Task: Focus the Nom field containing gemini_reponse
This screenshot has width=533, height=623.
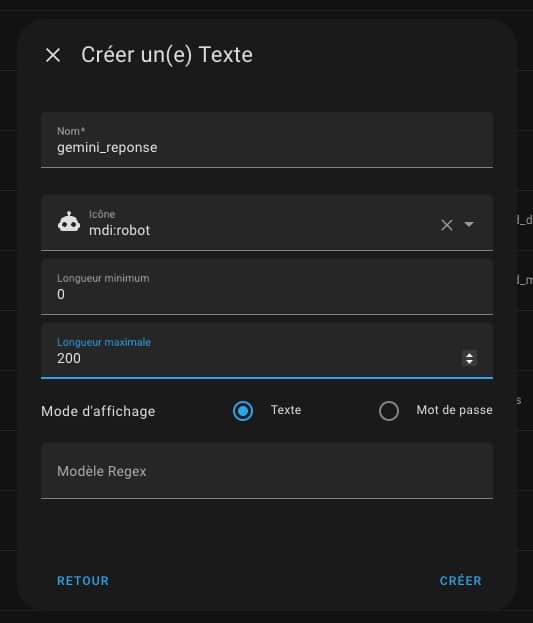Action: point(267,140)
